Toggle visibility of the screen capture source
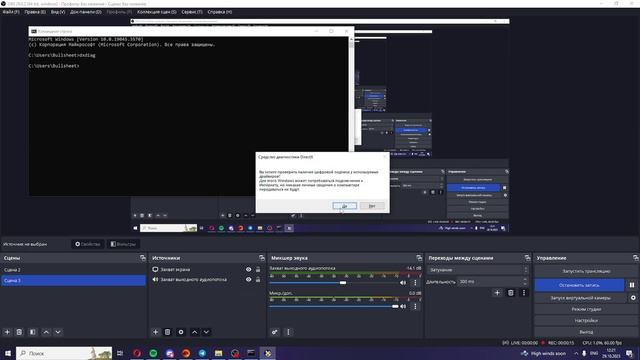 tap(249, 269)
